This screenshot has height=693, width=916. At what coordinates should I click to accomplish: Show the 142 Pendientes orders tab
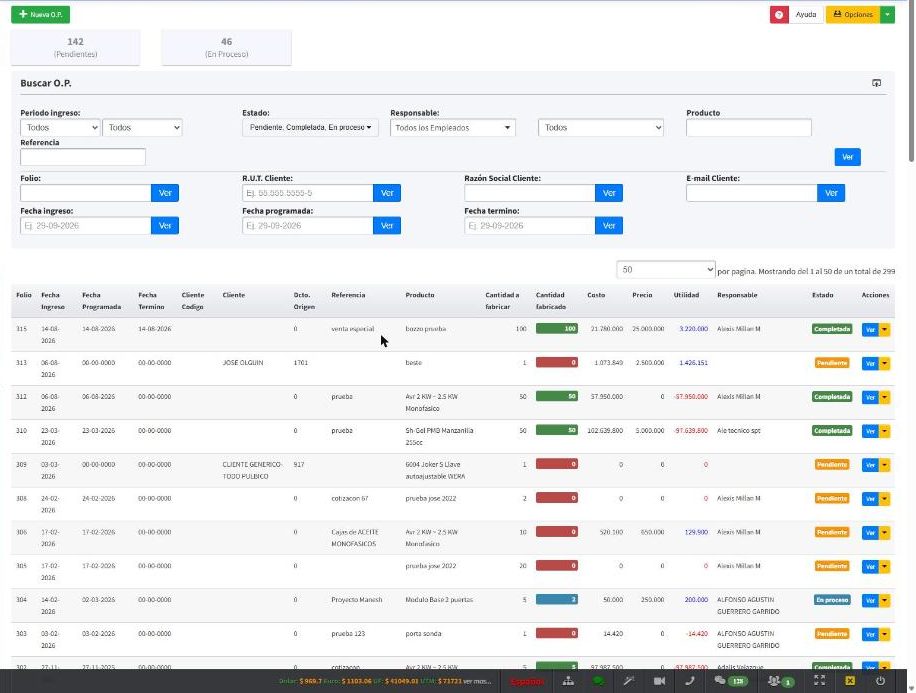[x=75, y=47]
